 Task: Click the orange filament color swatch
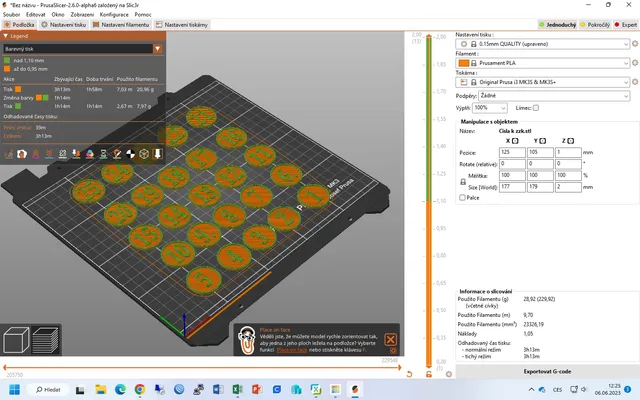point(464,63)
